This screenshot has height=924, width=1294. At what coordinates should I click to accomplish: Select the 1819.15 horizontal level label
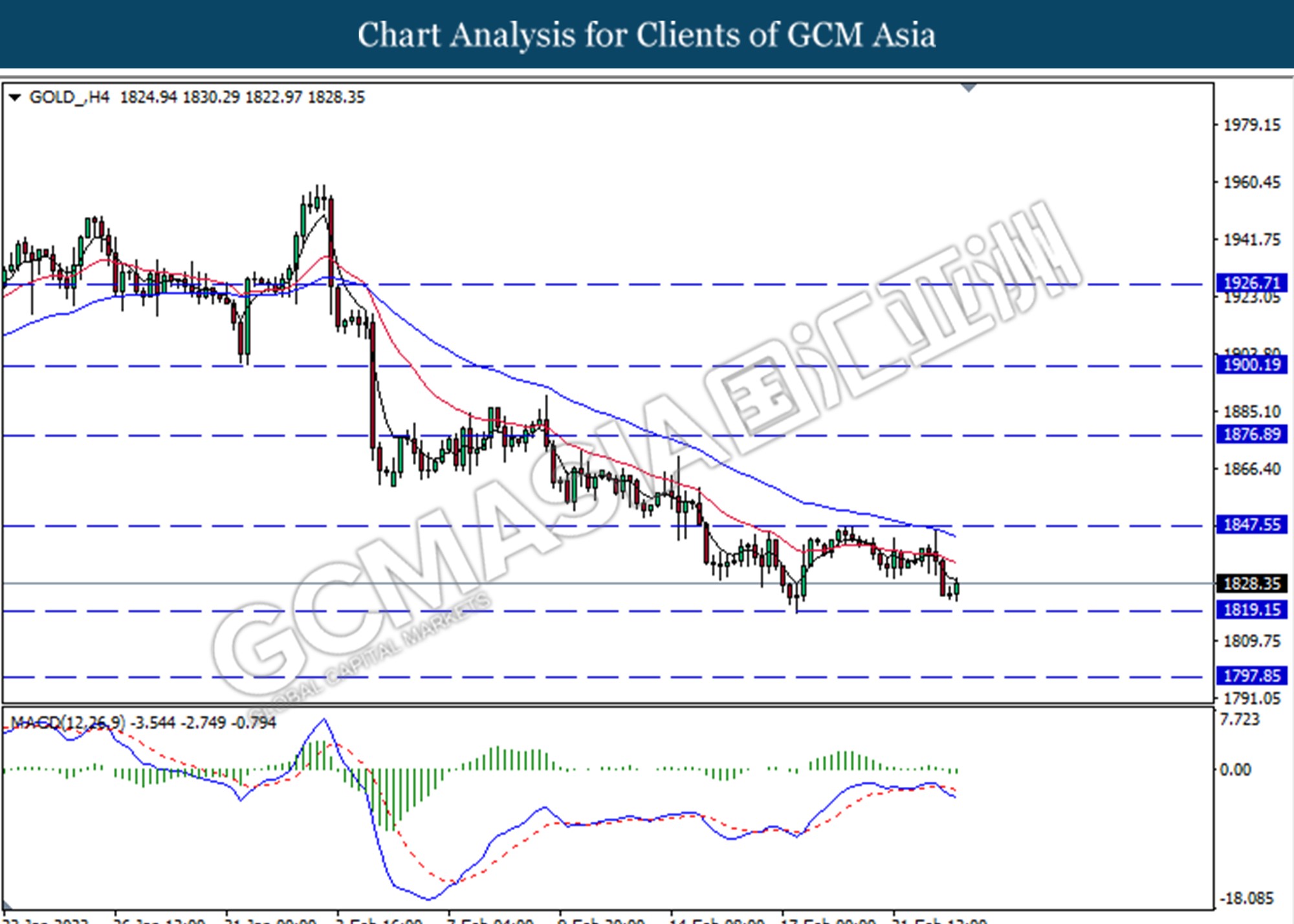[x=1251, y=610]
